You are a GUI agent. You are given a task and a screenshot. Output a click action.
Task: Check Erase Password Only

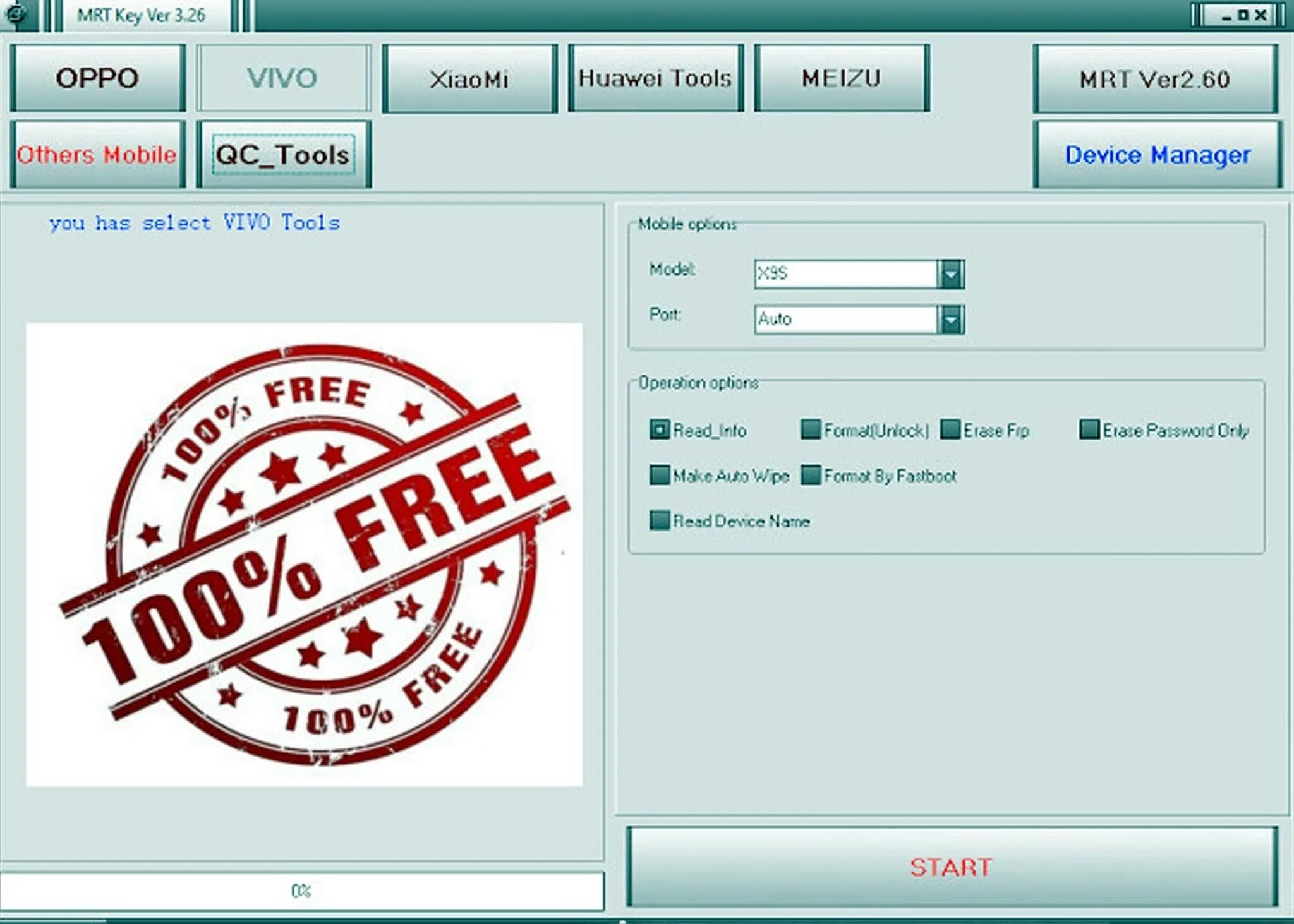(x=1089, y=429)
